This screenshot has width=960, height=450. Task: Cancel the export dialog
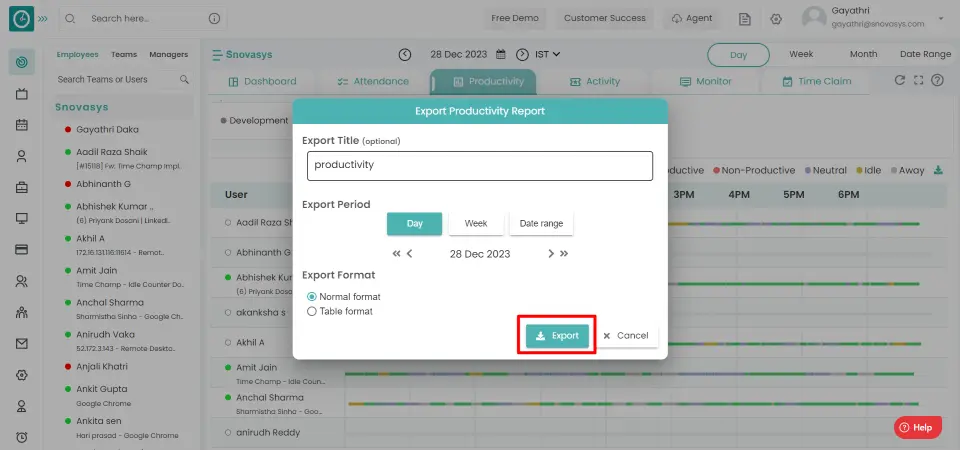626,336
